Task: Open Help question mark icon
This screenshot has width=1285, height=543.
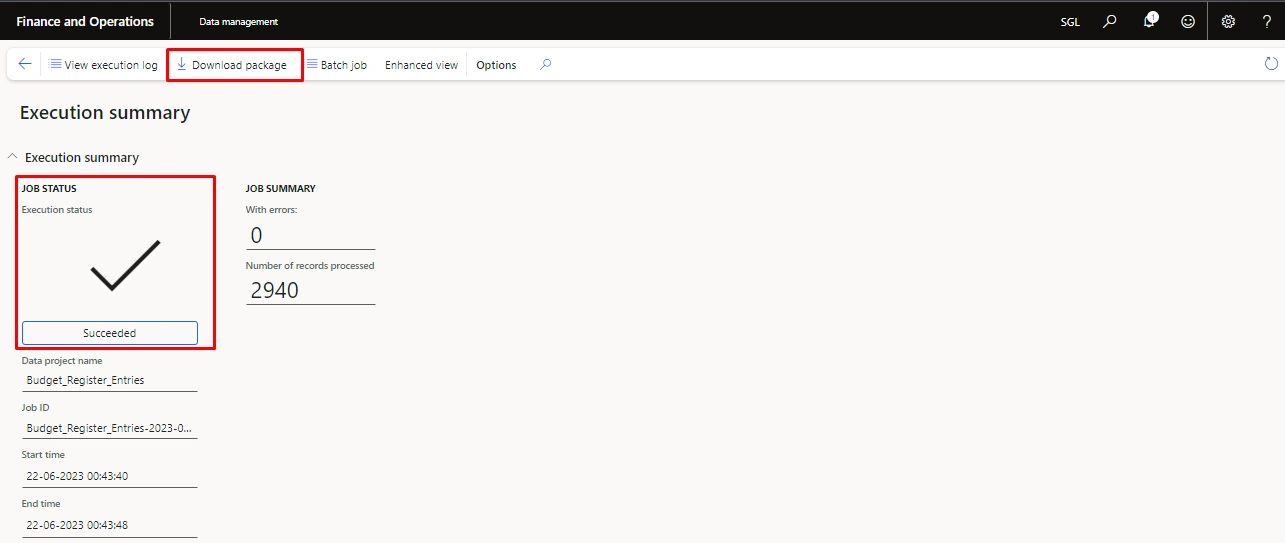Action: [1266, 21]
